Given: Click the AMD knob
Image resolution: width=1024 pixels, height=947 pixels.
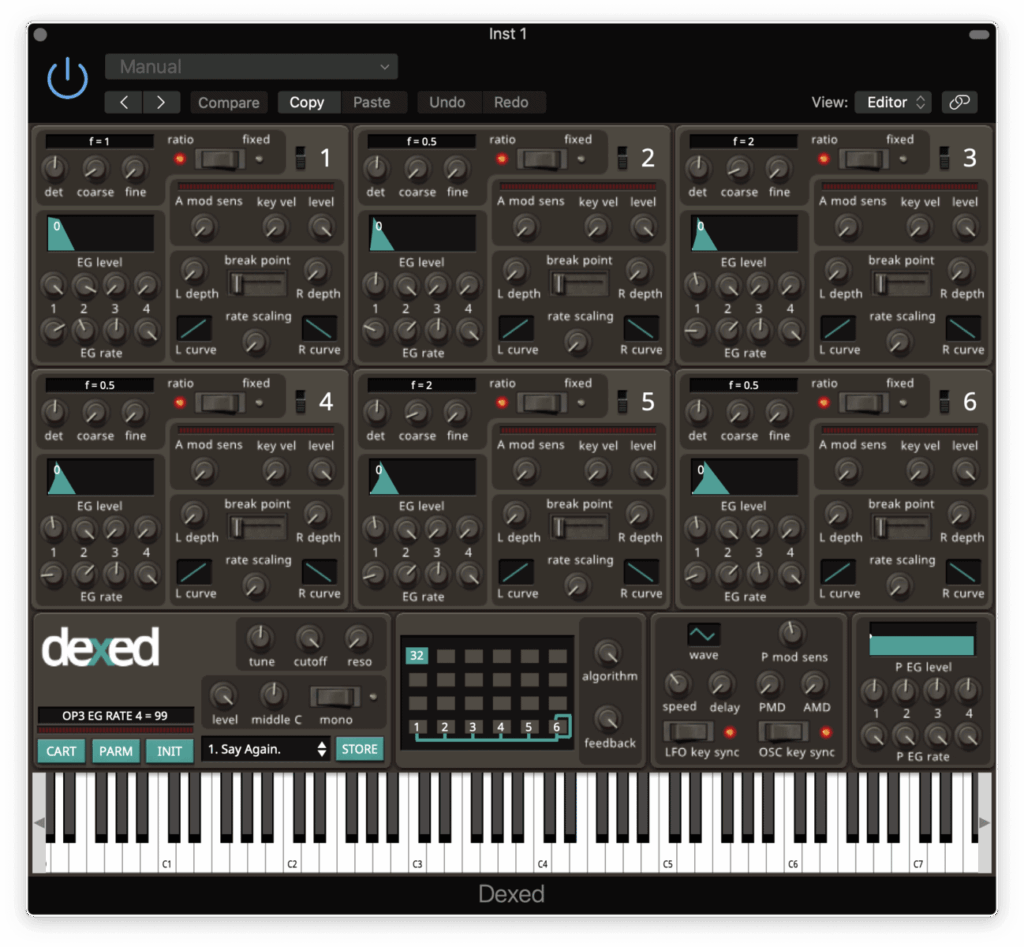Looking at the screenshot, I should 814,684.
